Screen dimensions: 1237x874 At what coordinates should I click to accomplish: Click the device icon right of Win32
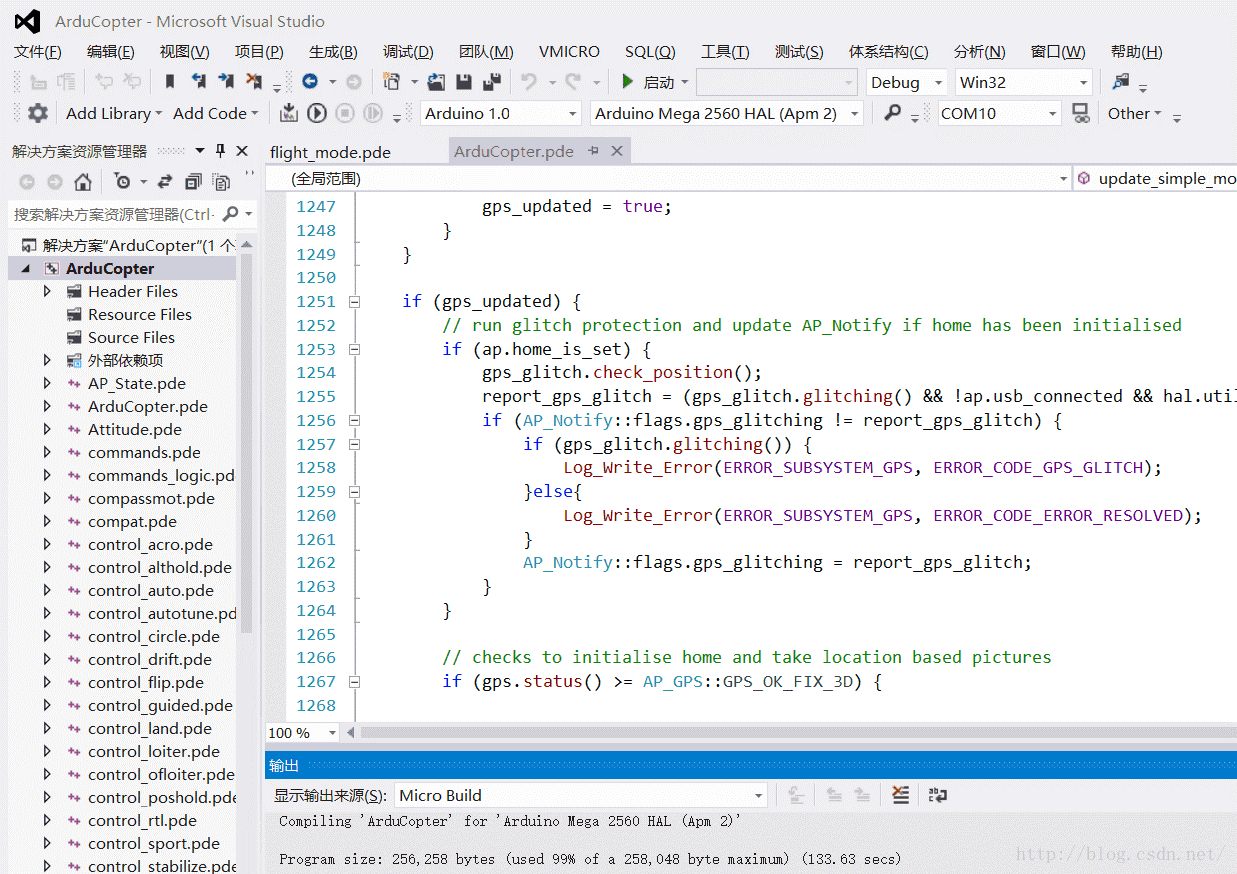(x=1121, y=82)
